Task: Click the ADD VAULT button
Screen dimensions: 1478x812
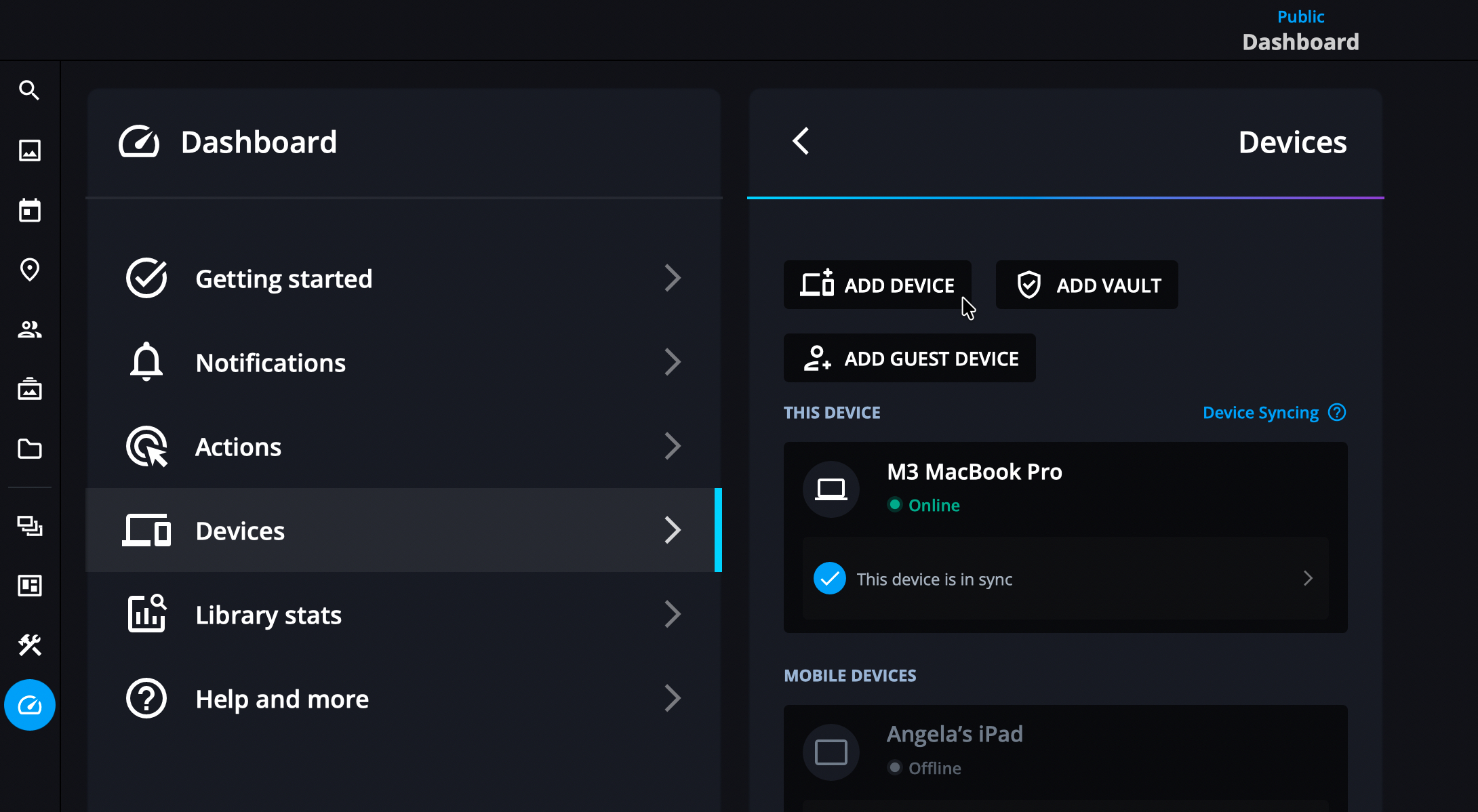Action: (x=1086, y=285)
